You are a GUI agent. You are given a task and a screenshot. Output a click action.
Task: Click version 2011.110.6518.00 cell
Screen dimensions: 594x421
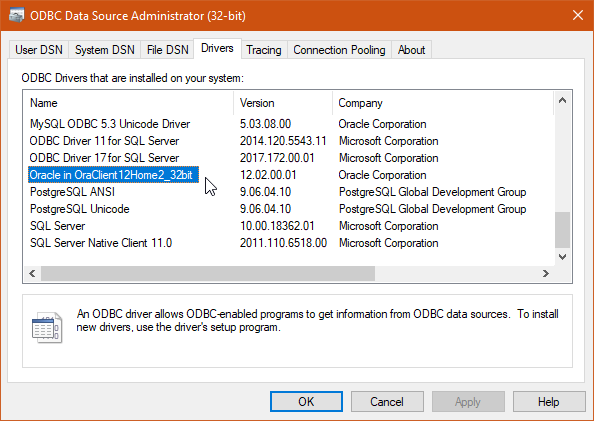(283, 243)
